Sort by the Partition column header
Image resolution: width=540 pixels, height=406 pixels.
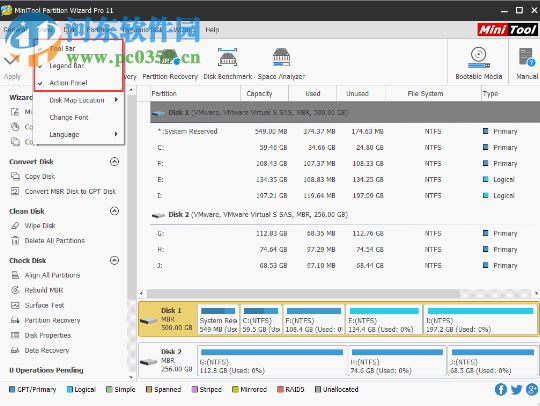point(195,93)
